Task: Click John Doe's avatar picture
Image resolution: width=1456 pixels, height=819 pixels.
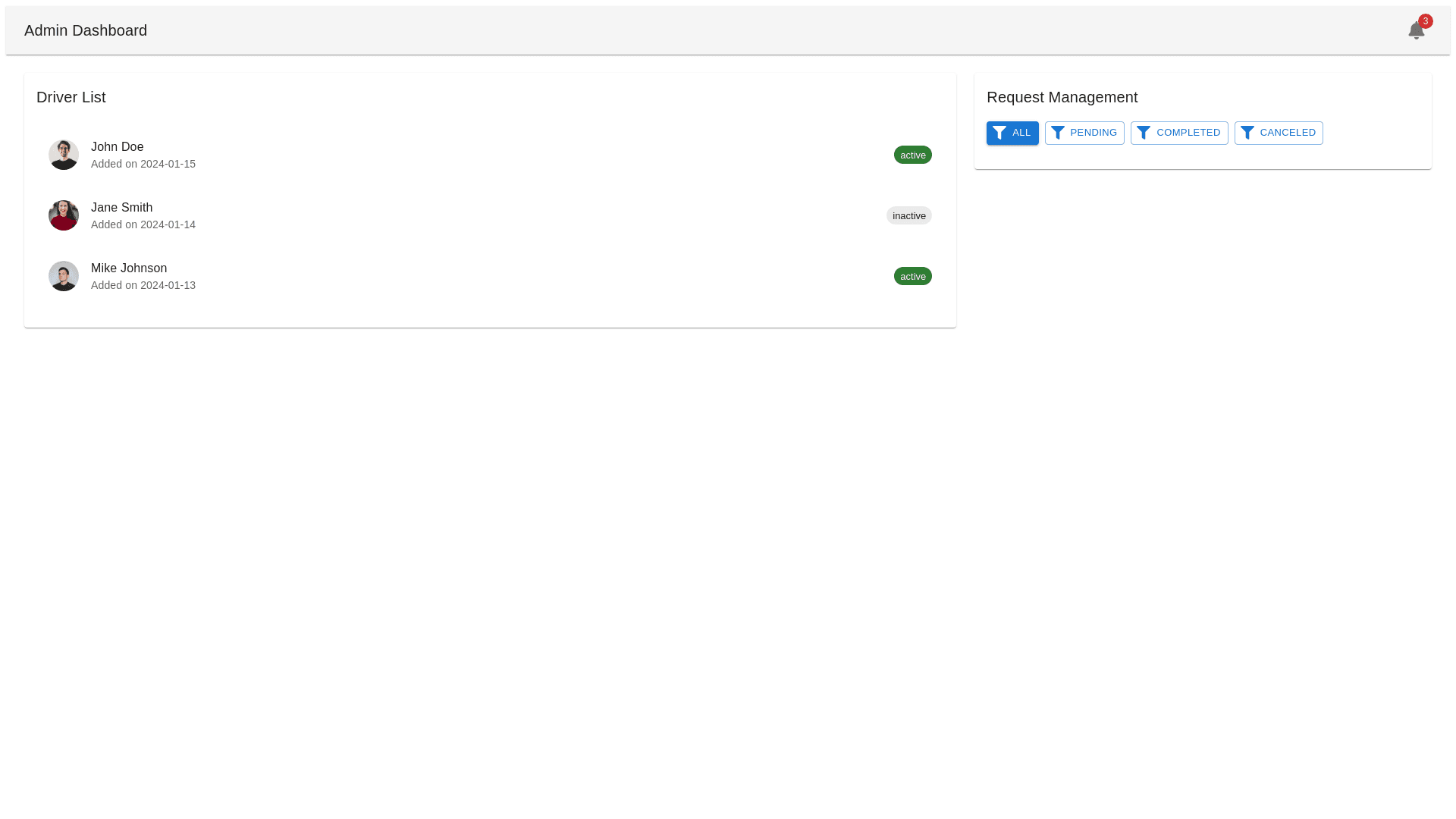Action: (64, 155)
